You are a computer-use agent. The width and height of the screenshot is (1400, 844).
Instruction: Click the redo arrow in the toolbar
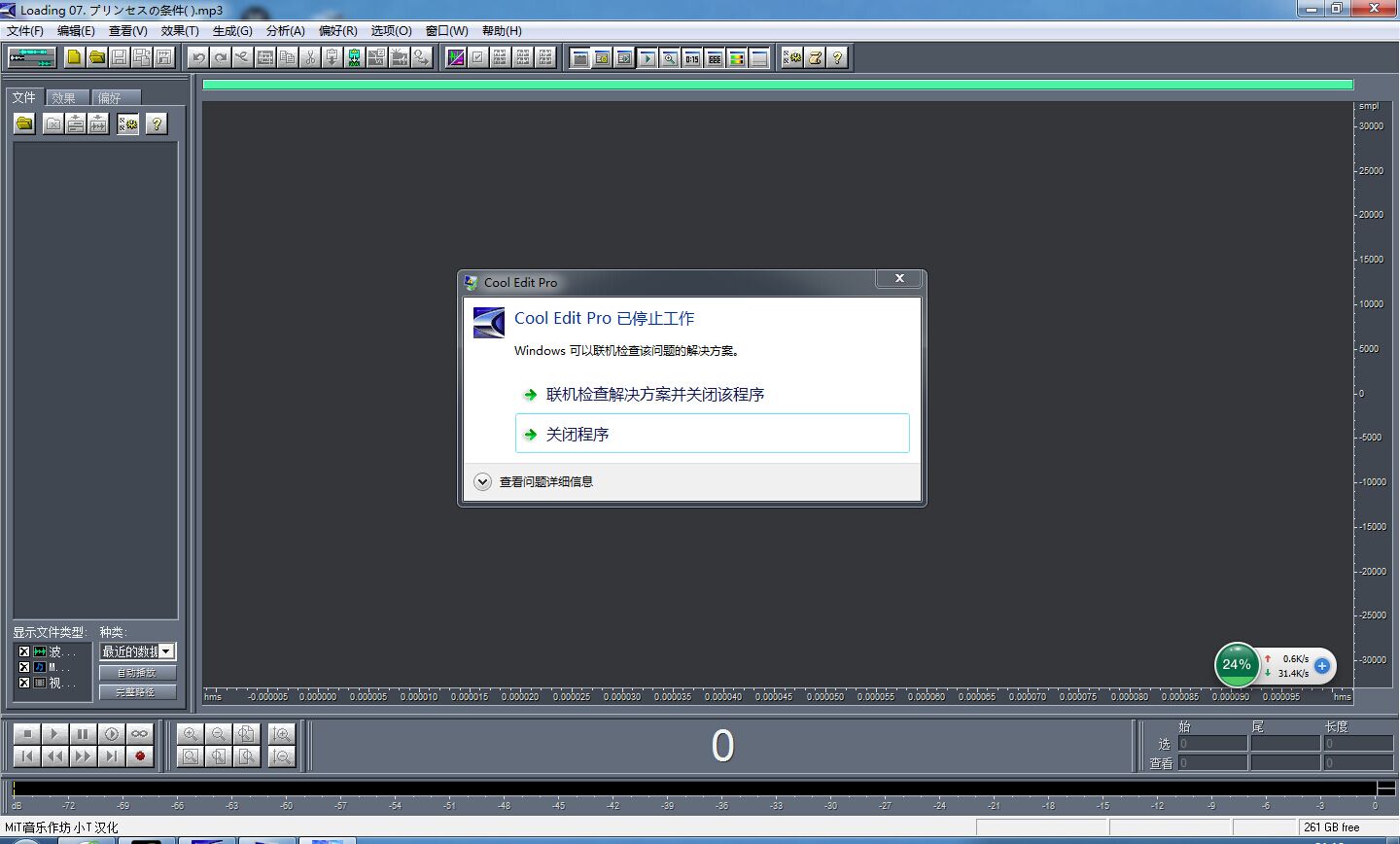221,57
